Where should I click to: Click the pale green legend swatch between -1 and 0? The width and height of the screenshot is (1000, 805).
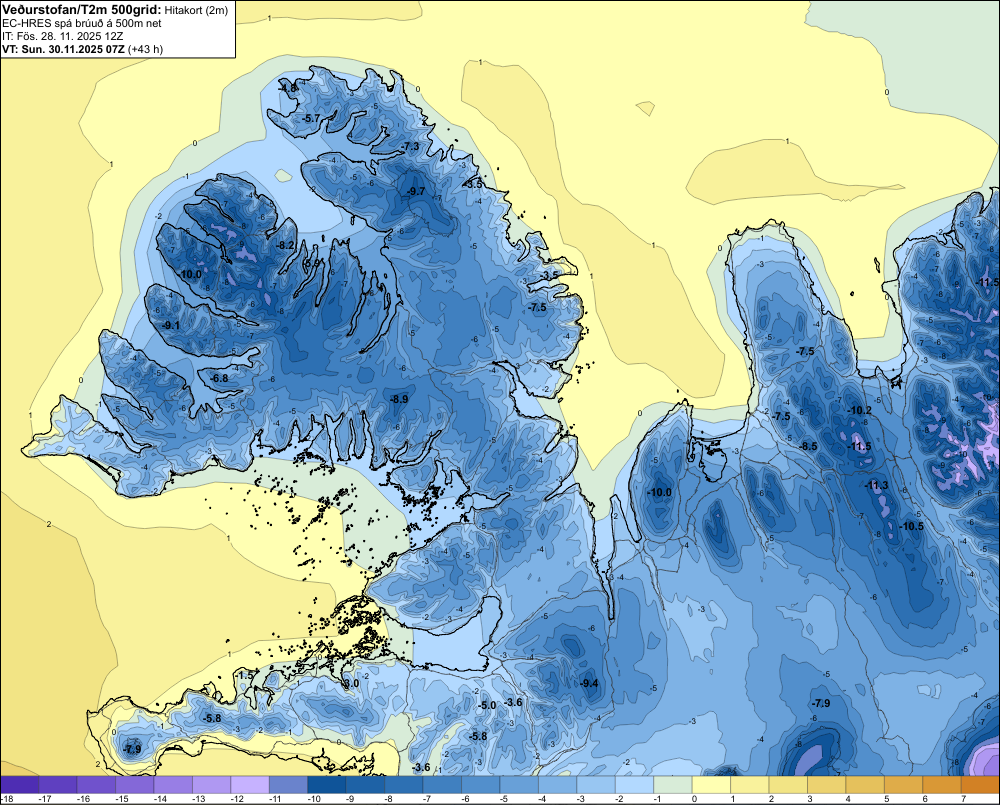(673, 785)
